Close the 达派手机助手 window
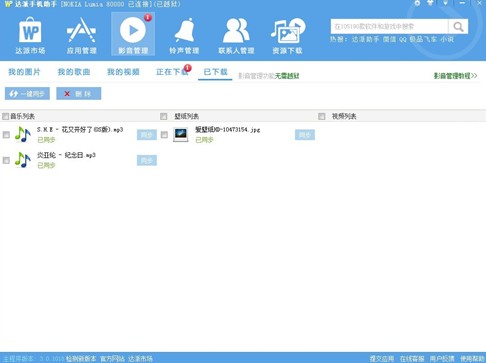Image resolution: width=486 pixels, height=363 pixels. (479, 3)
